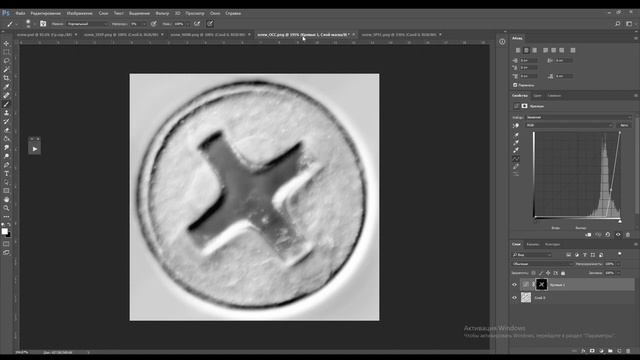Viewport: 640px width, 360px height.
Task: Select the History Brush tool
Action: pyautogui.click(x=6, y=121)
